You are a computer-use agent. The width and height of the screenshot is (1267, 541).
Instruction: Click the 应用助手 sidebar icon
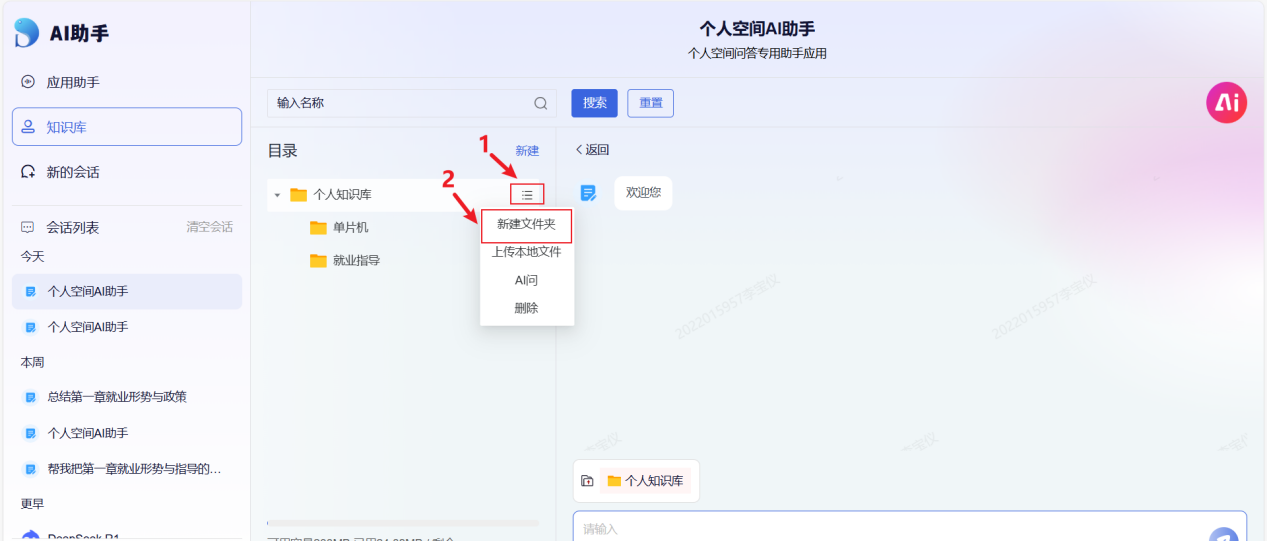(x=29, y=82)
